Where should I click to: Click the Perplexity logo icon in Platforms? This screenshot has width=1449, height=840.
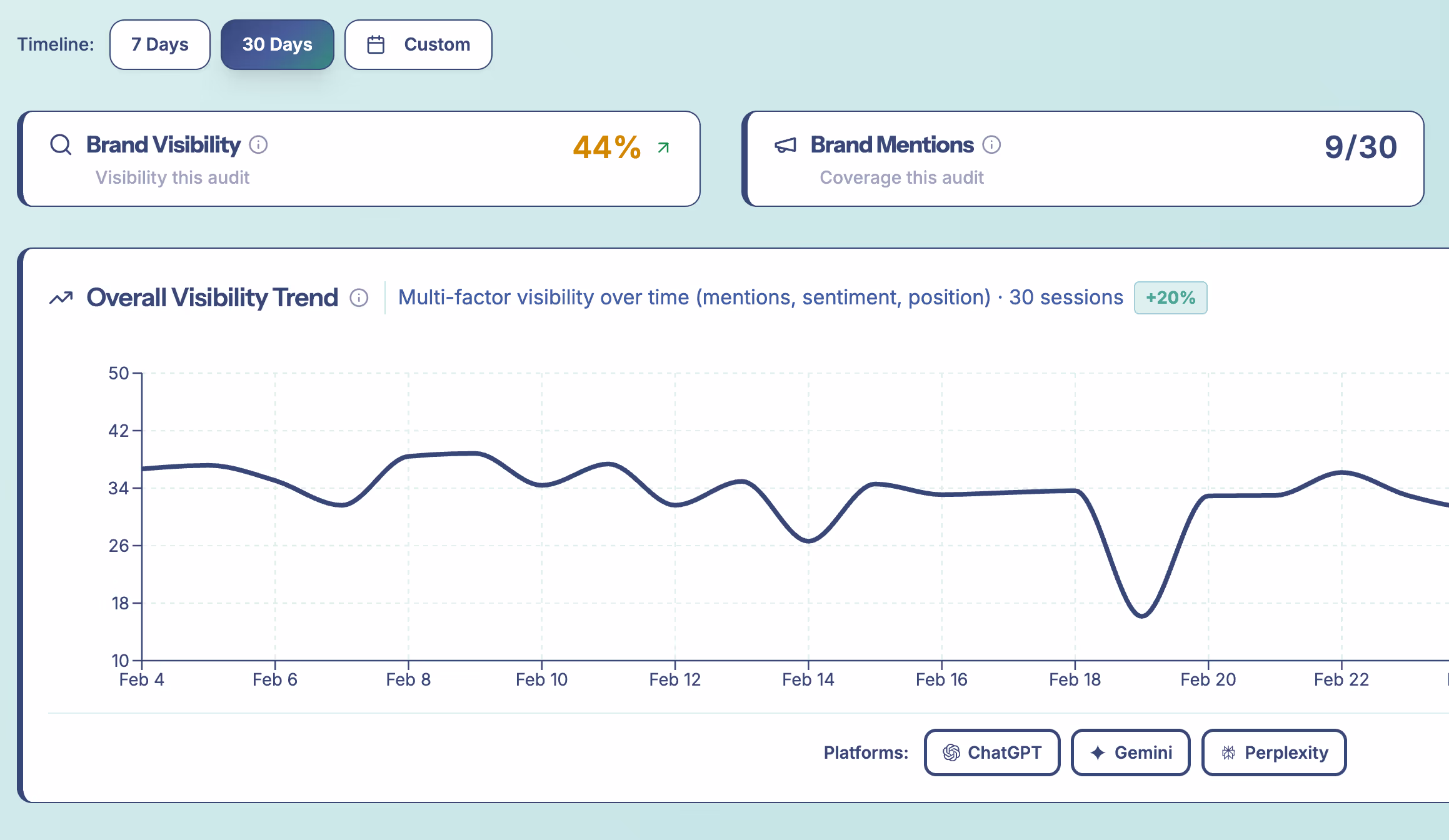pyautogui.click(x=1228, y=752)
